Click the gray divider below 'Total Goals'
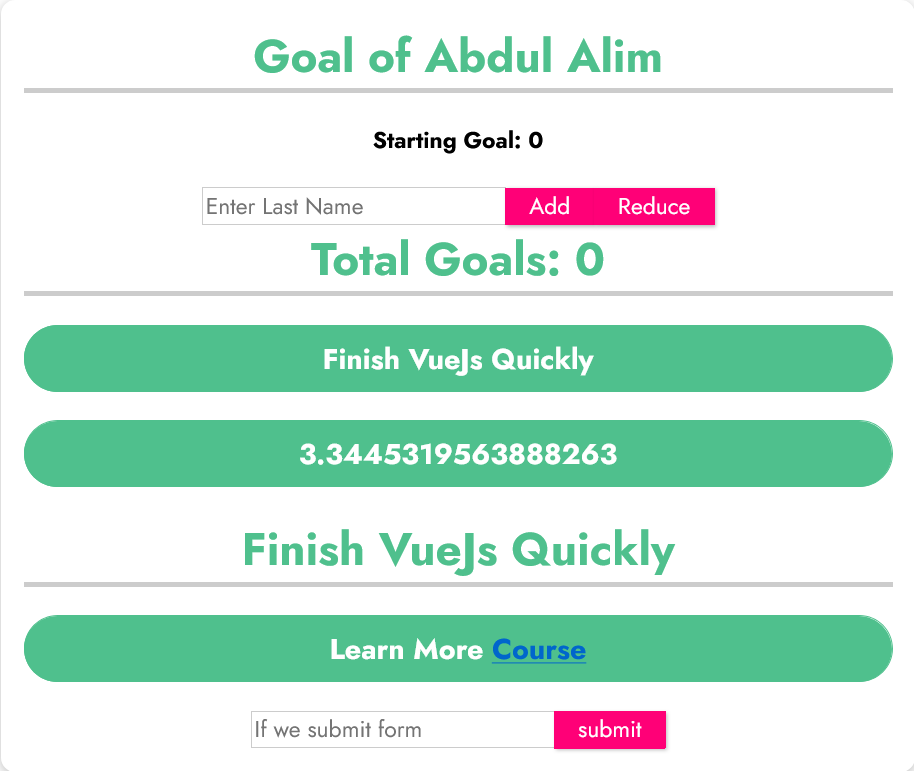914x771 pixels. click(x=458, y=293)
